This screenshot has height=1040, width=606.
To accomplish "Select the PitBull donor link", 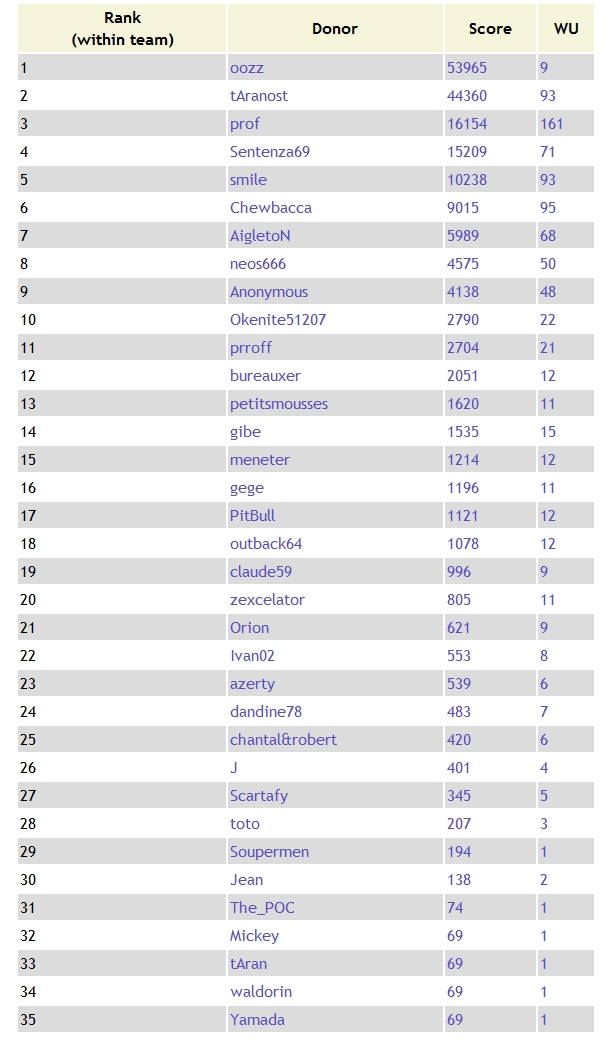I will 252,515.
